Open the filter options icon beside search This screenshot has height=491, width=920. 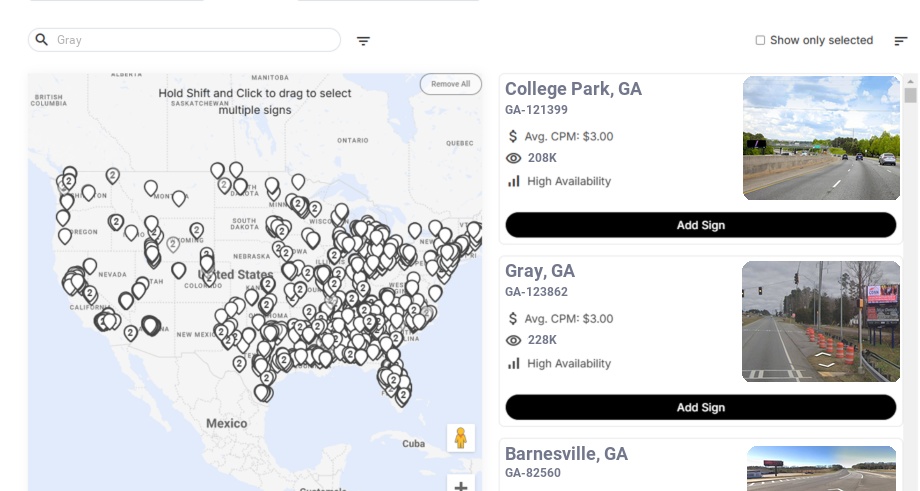364,41
